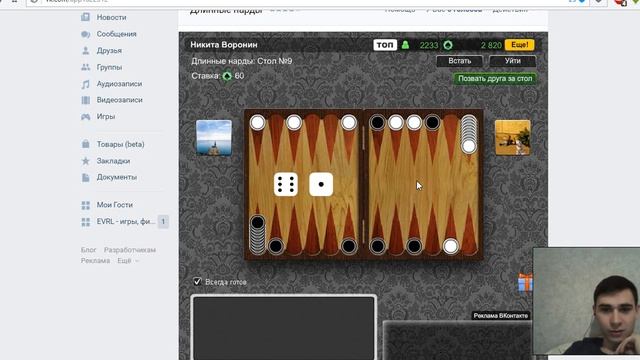Open Товары (beta) link
Viewport: 640px width, 360px height.
120,144
